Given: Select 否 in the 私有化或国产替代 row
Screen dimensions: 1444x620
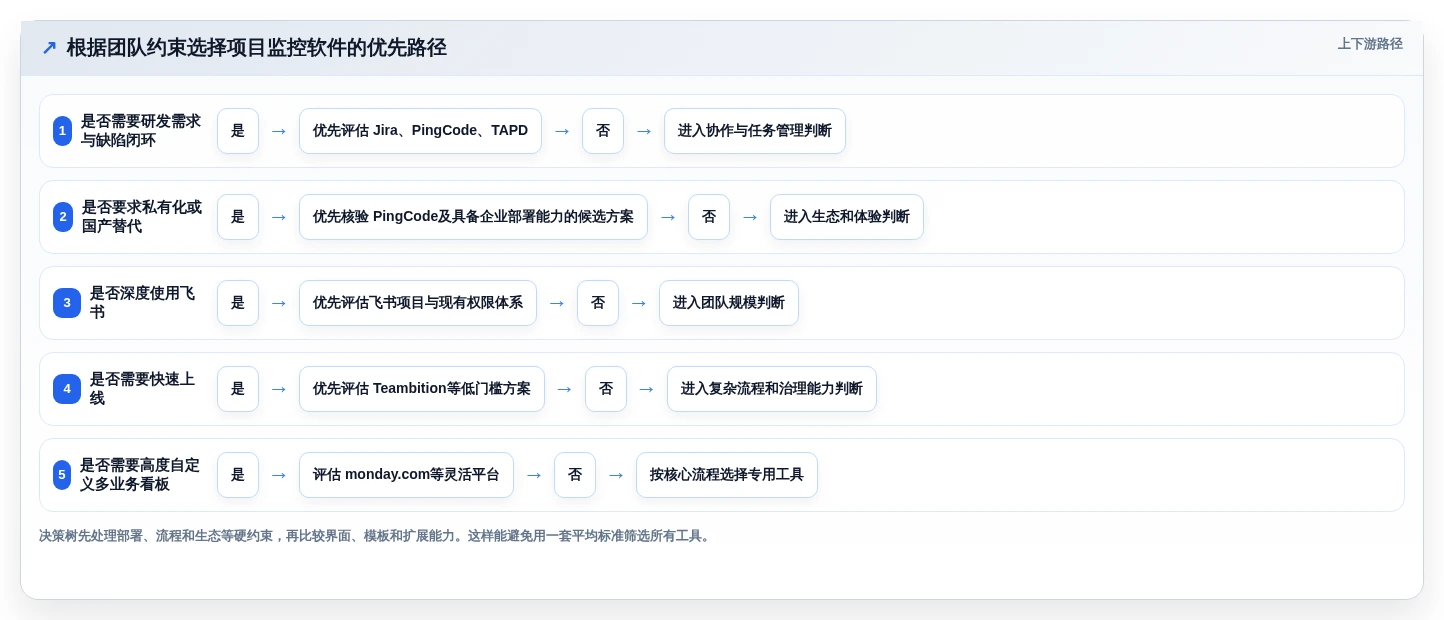Looking at the screenshot, I should pos(709,217).
